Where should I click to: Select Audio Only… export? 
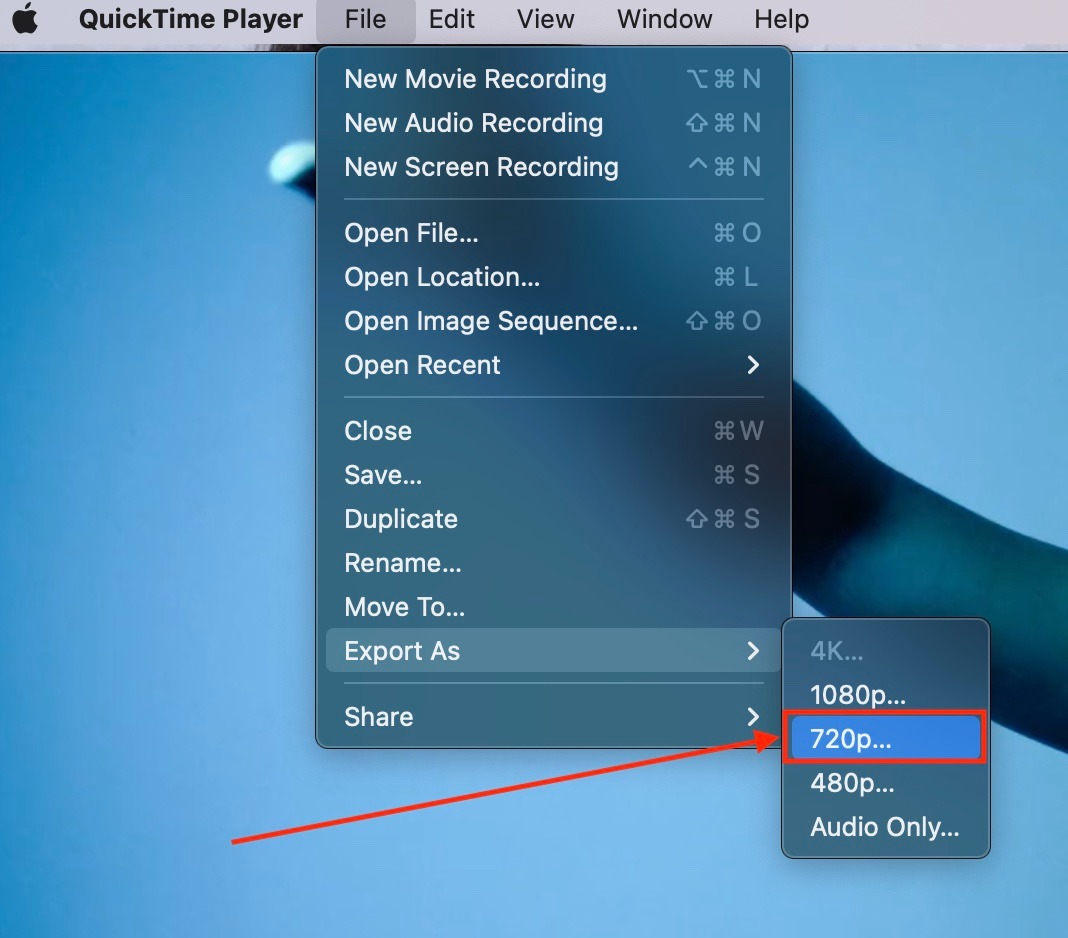tap(885, 827)
